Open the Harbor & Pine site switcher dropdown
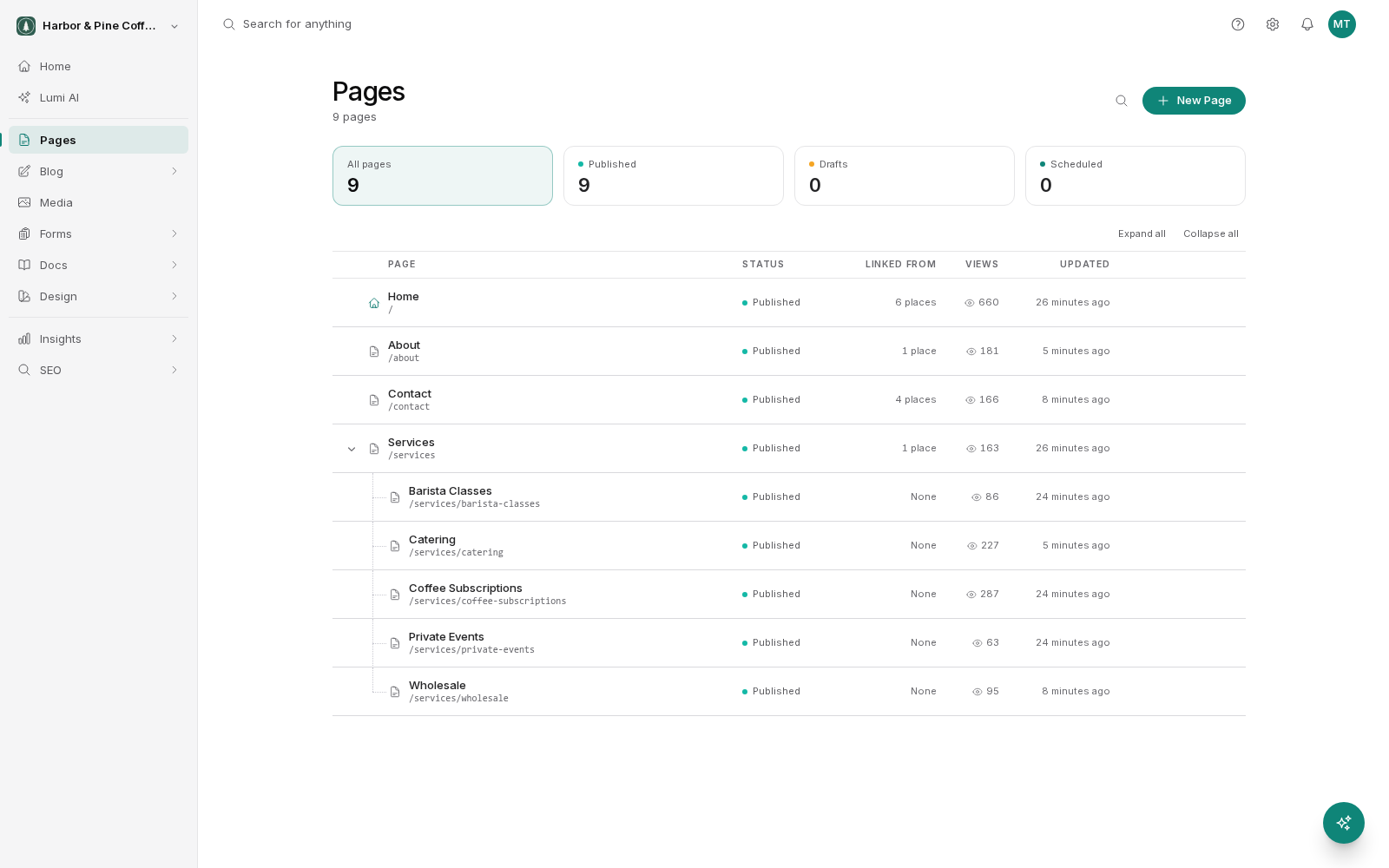 174,26
